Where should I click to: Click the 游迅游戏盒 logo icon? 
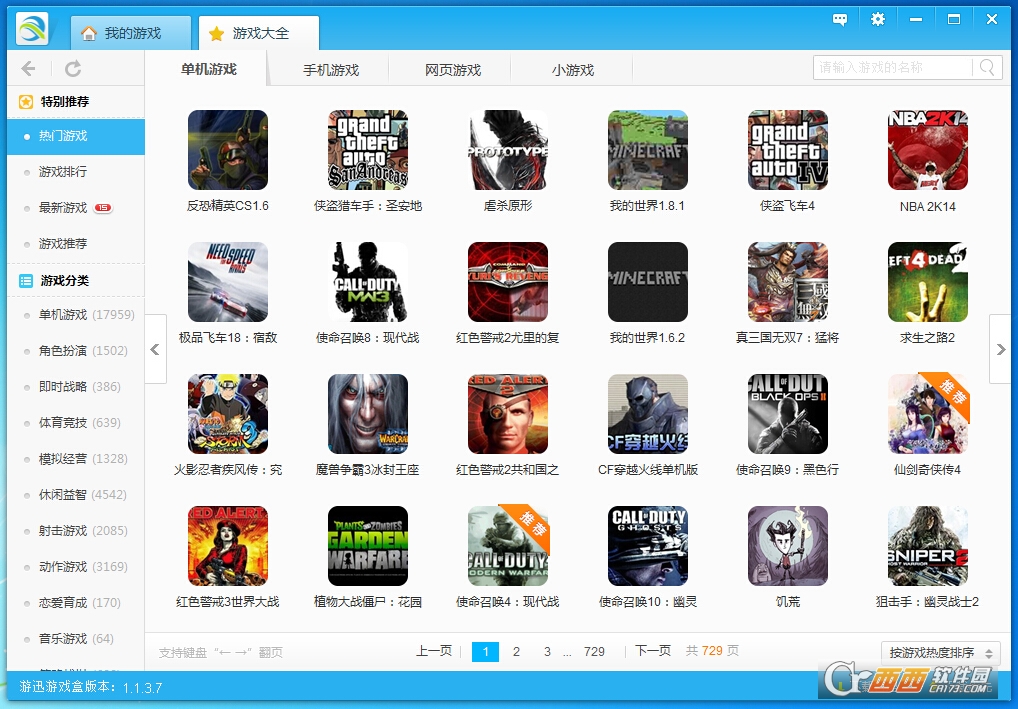coord(33,29)
